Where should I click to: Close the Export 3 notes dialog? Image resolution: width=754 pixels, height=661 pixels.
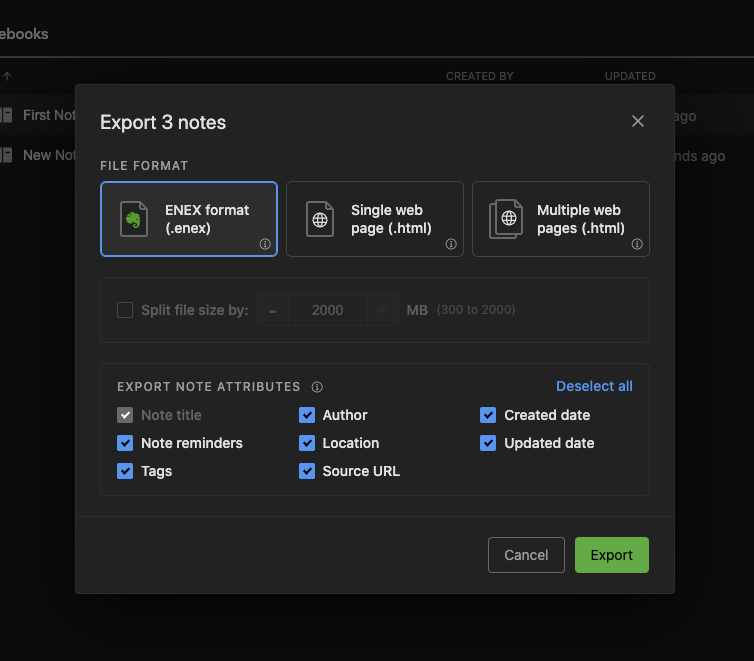pos(638,121)
